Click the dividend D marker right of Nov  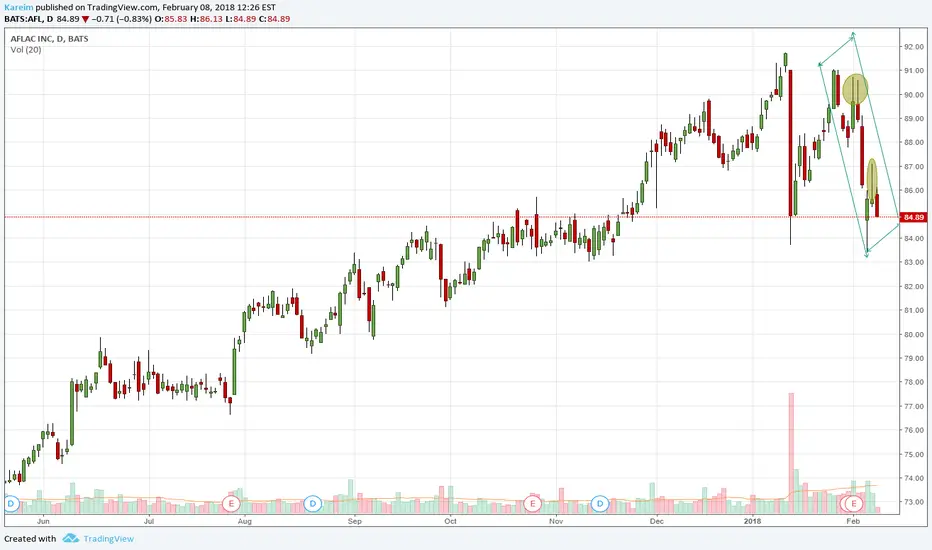pos(600,504)
